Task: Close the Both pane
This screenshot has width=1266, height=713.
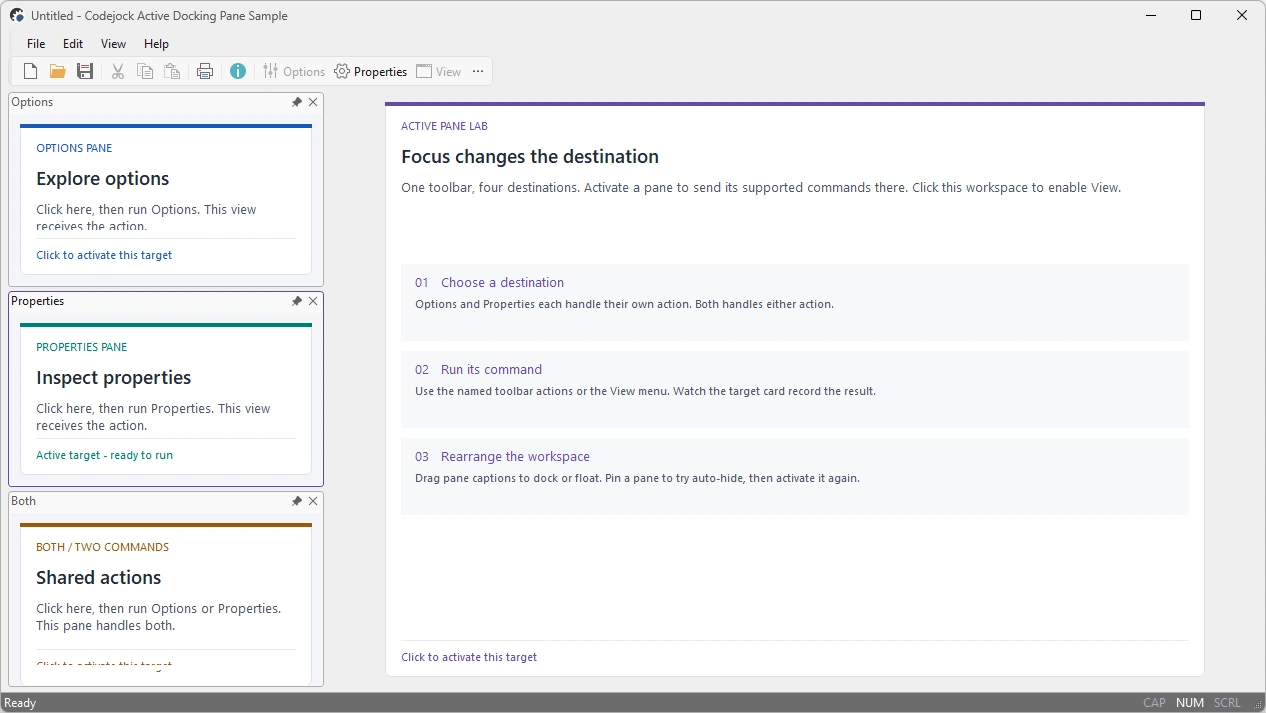Action: point(313,501)
